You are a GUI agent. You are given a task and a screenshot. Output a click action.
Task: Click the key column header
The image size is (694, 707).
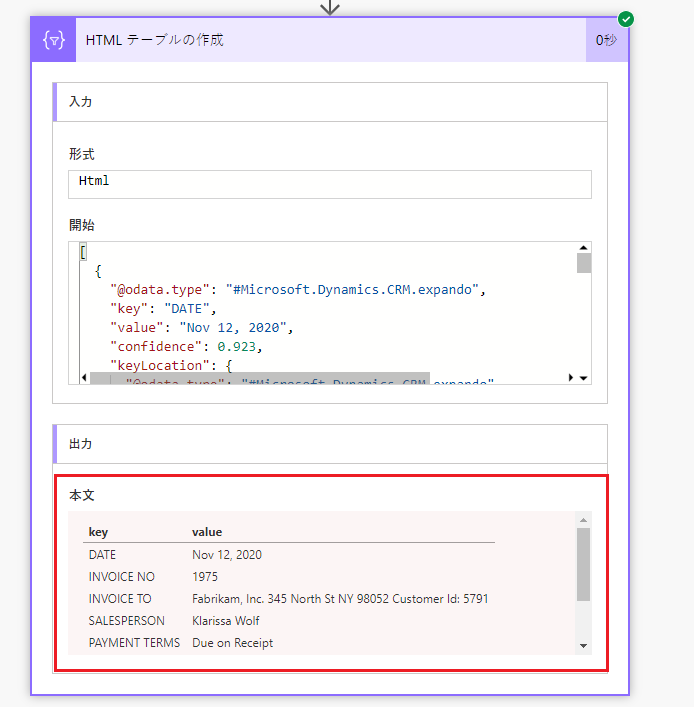98,532
